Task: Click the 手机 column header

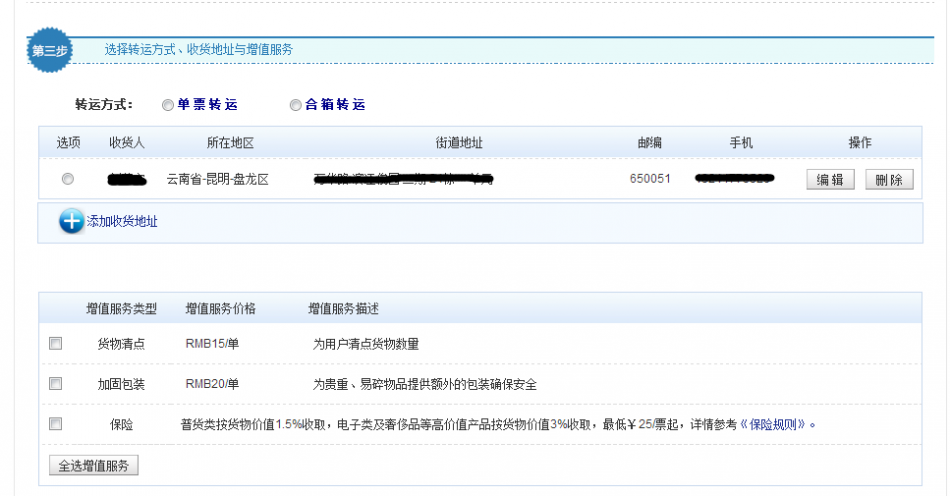Action: click(x=741, y=142)
